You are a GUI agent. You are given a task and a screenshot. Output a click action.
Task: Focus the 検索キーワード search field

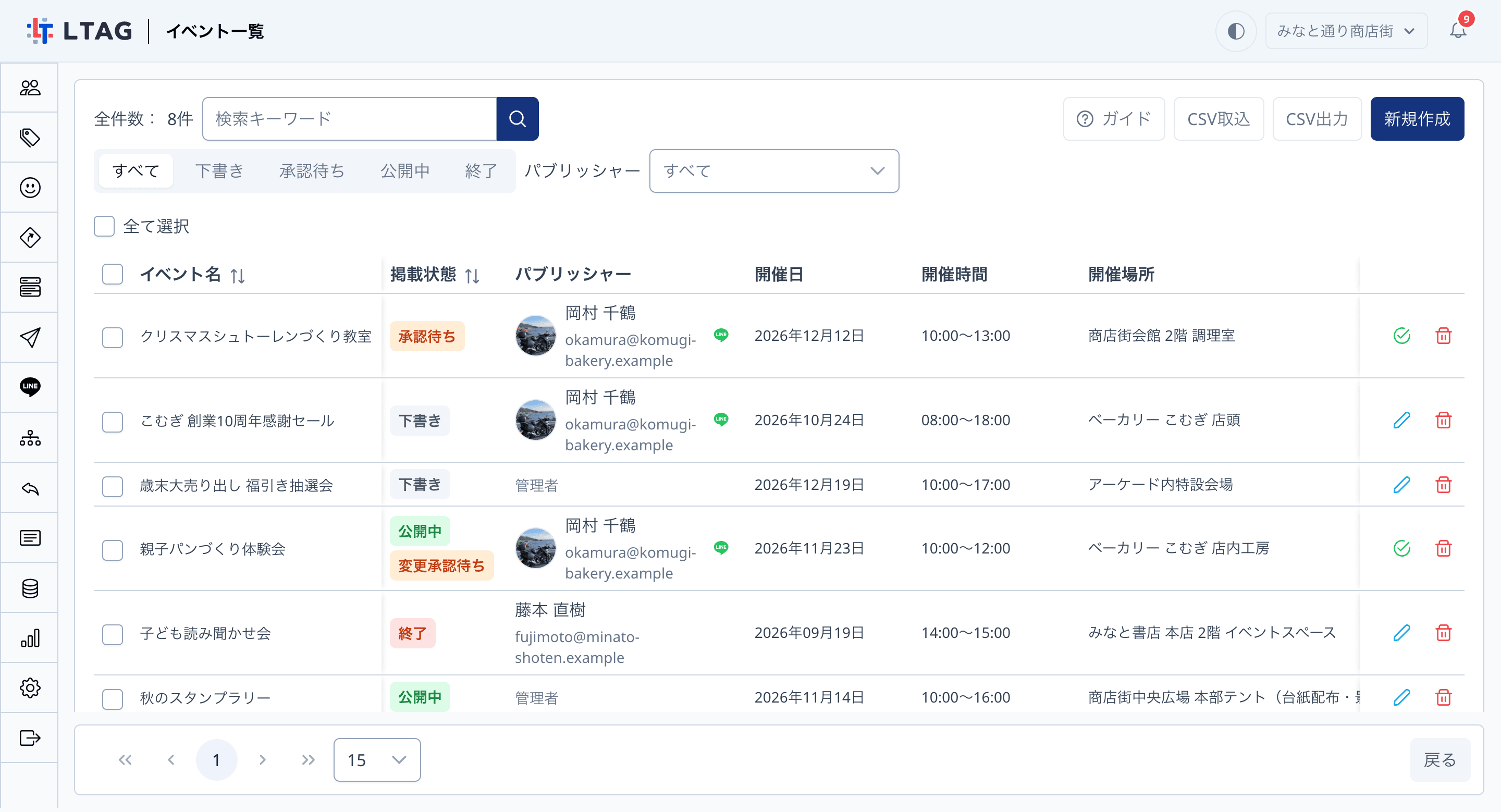349,119
